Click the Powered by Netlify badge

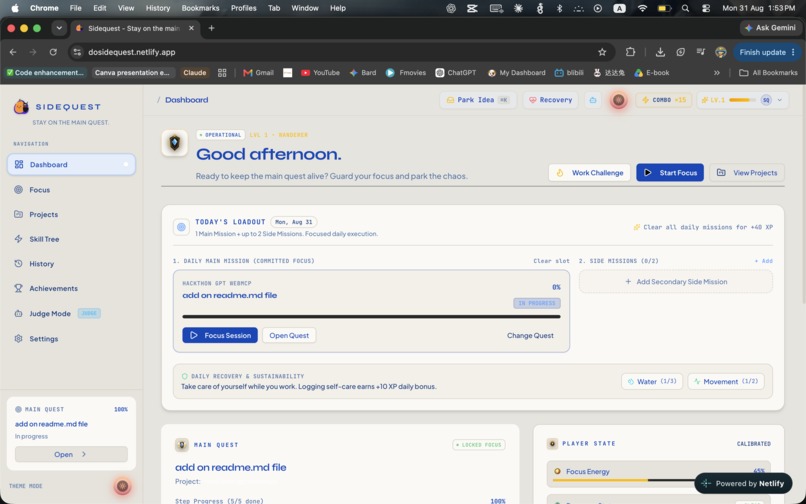point(743,483)
